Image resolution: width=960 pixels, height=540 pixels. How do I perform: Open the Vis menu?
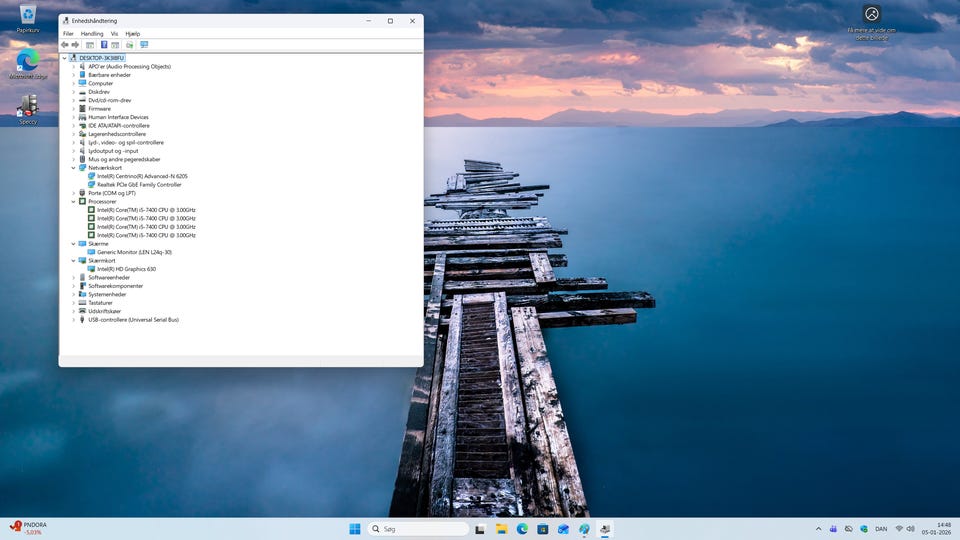click(x=114, y=34)
